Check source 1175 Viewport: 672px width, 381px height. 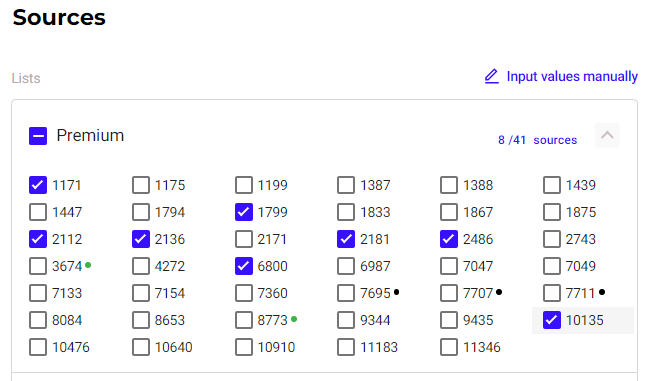141,185
